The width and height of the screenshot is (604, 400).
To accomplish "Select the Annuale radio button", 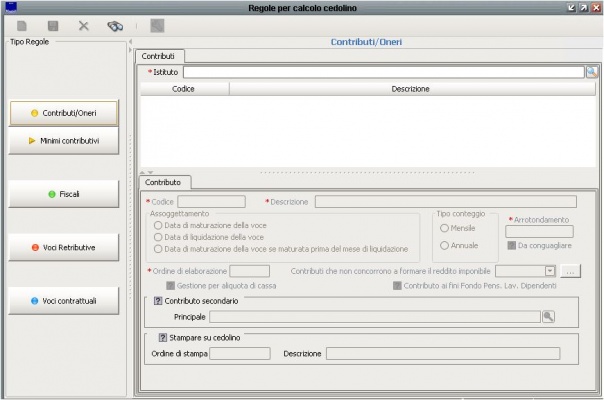I will [x=444, y=245].
